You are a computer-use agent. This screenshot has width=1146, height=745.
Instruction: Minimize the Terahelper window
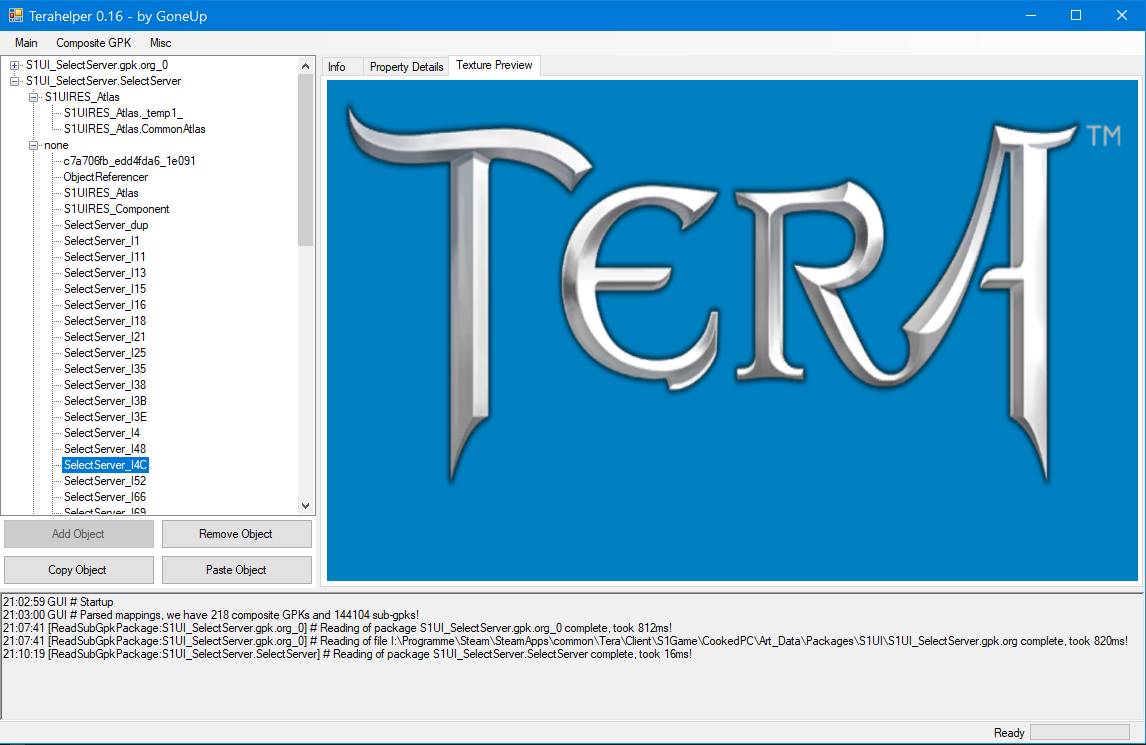[x=1031, y=15]
